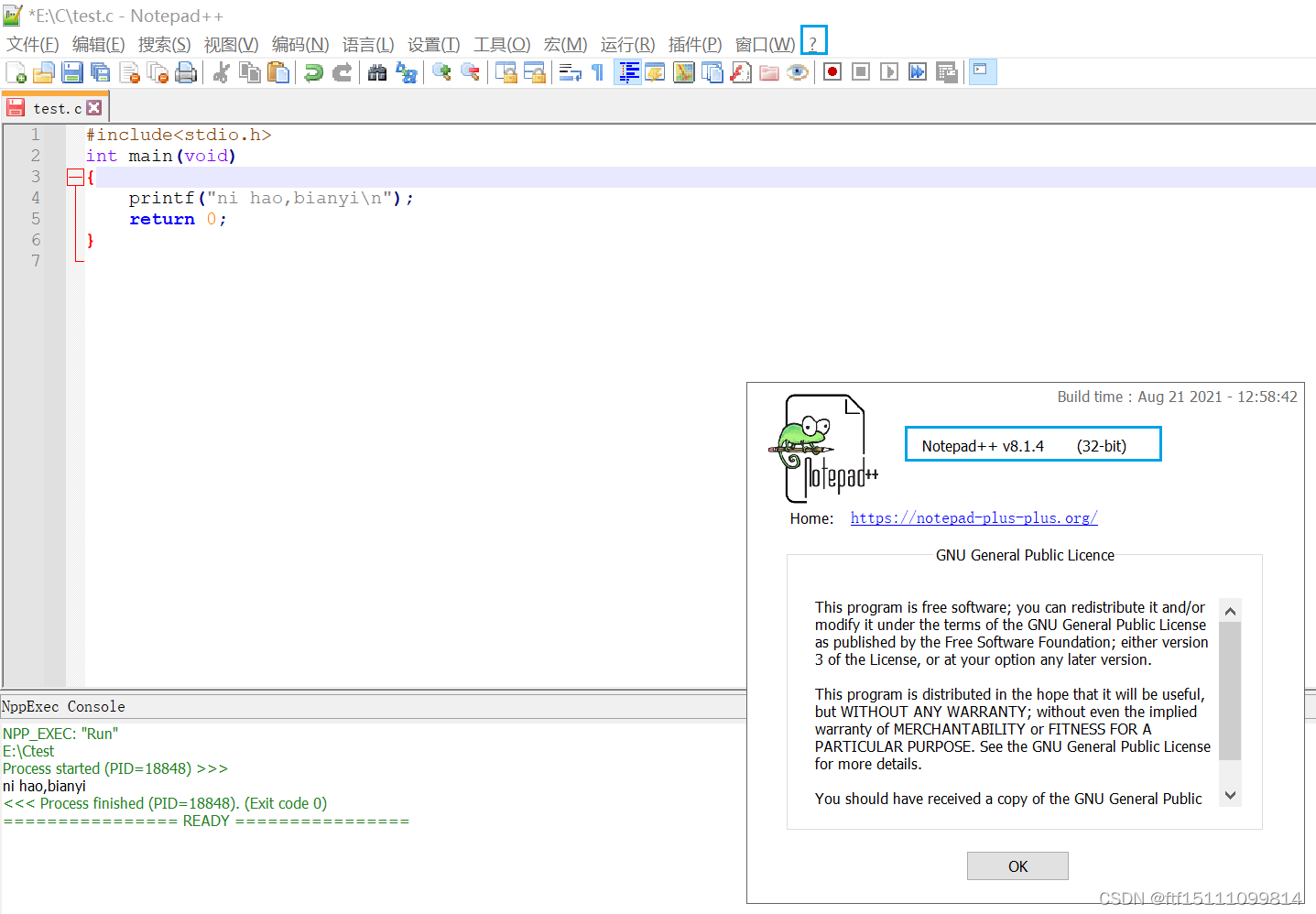Cut selection with scissors icon
1316x914 pixels.
coord(221,72)
